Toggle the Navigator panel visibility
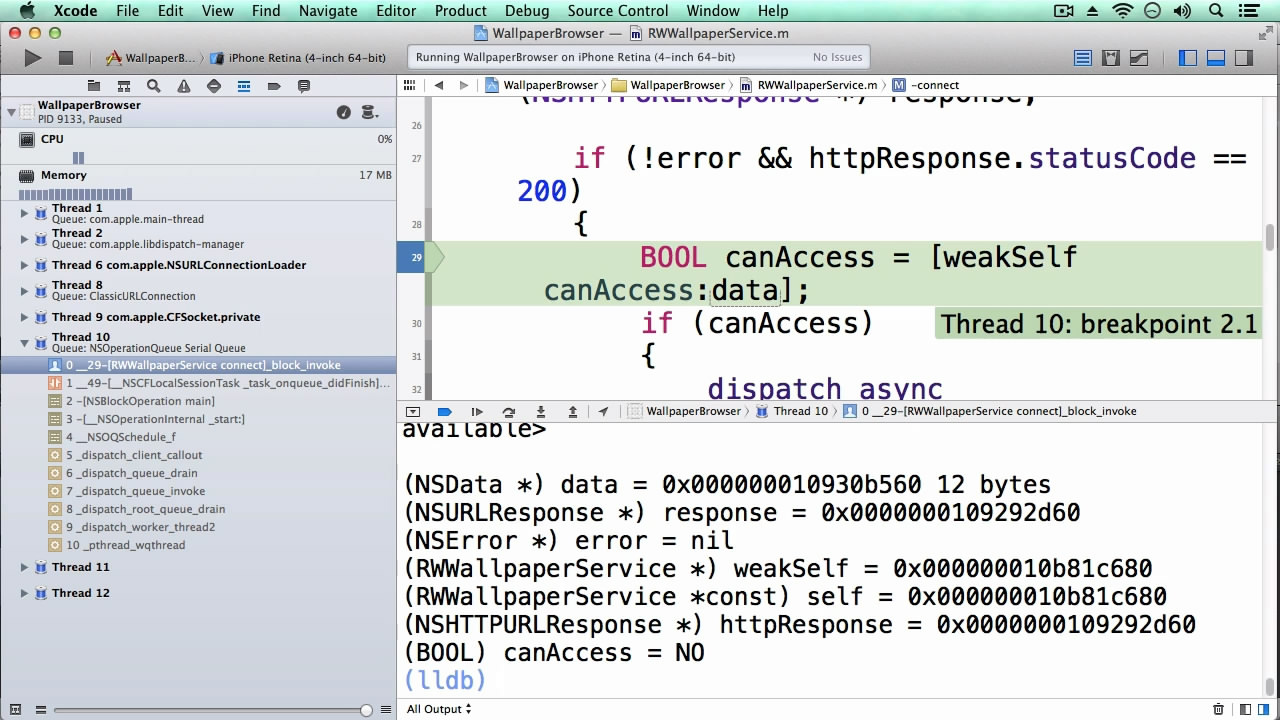Image resolution: width=1280 pixels, height=720 pixels. [1188, 58]
